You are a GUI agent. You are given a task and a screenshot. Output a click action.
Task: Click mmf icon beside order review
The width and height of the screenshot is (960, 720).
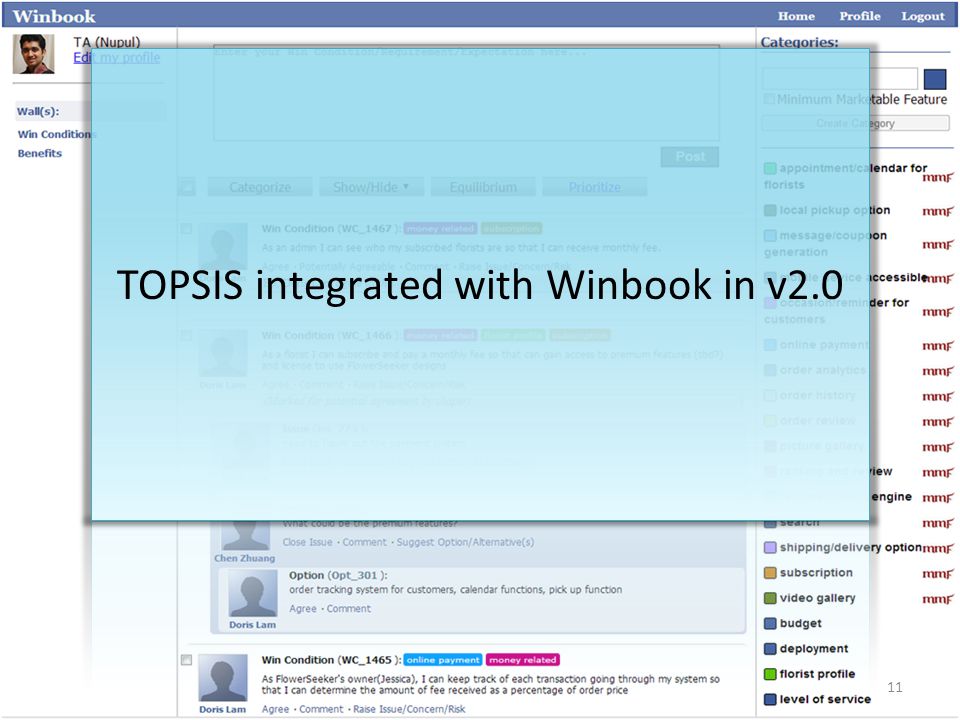[937, 422]
